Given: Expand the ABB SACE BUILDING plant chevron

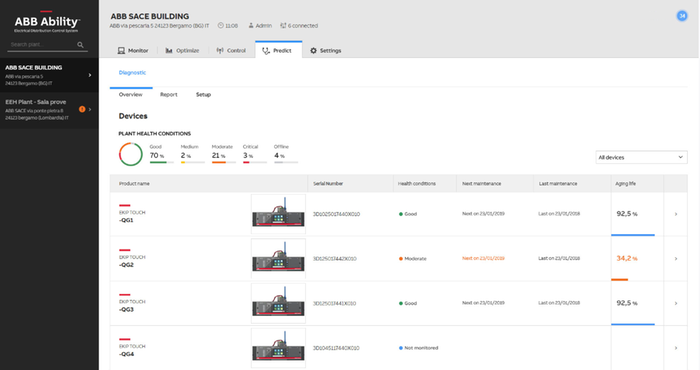Looking at the screenshot, I should 90,75.
